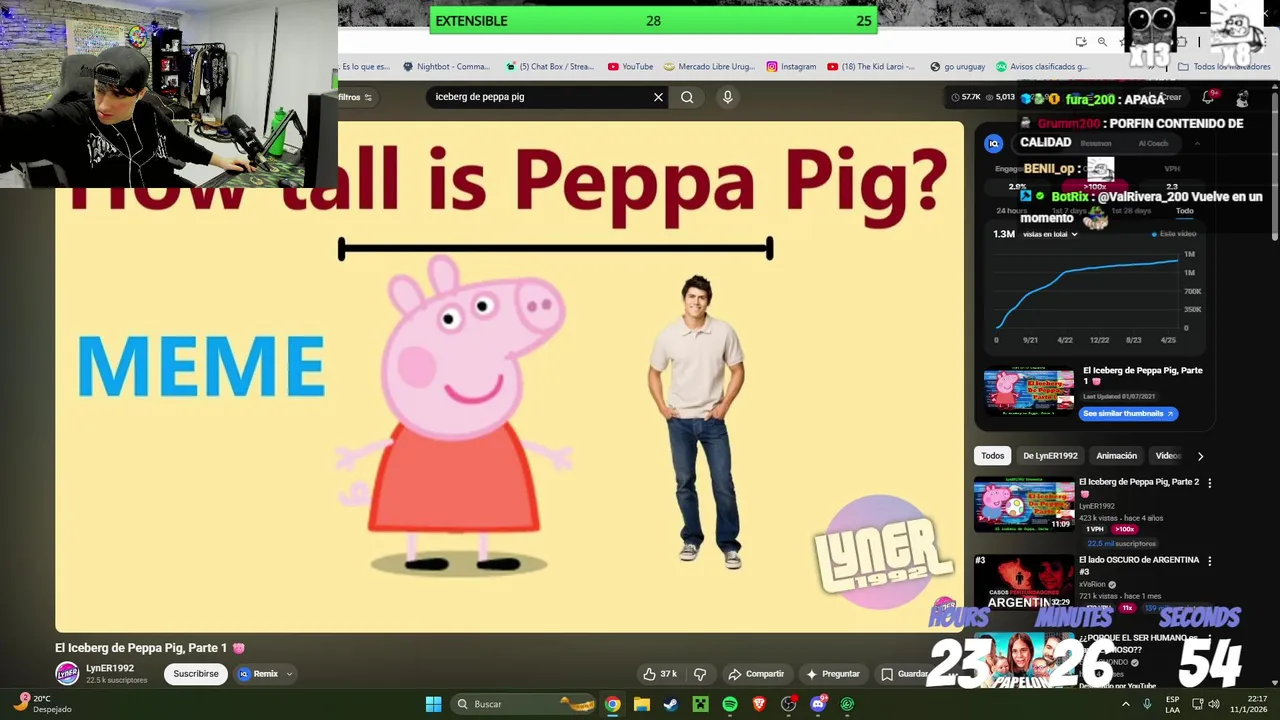Click the 'El Iceberg de Peppa Pig, Parte 1' panel thumbnail
The height and width of the screenshot is (720, 1280).
pos(1028,392)
